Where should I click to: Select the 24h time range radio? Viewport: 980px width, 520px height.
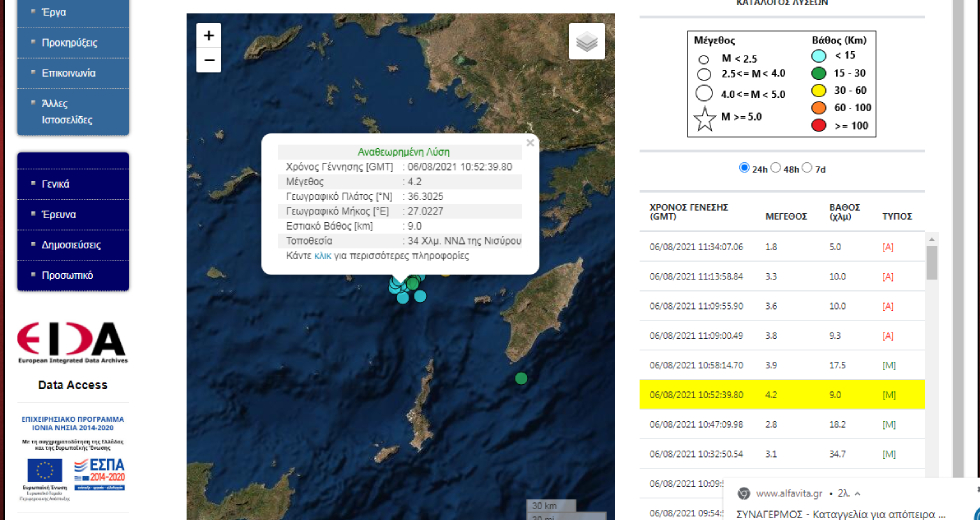744,168
